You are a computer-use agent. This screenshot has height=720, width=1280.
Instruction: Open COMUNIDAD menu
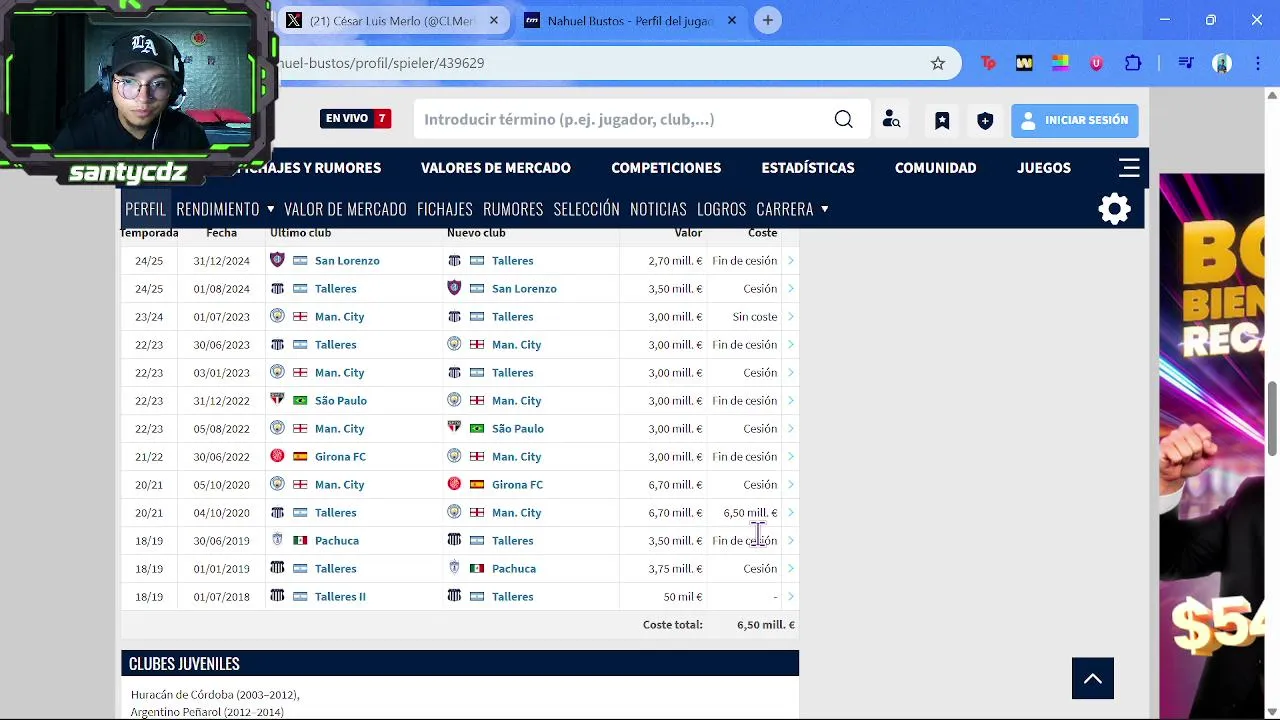coord(935,168)
